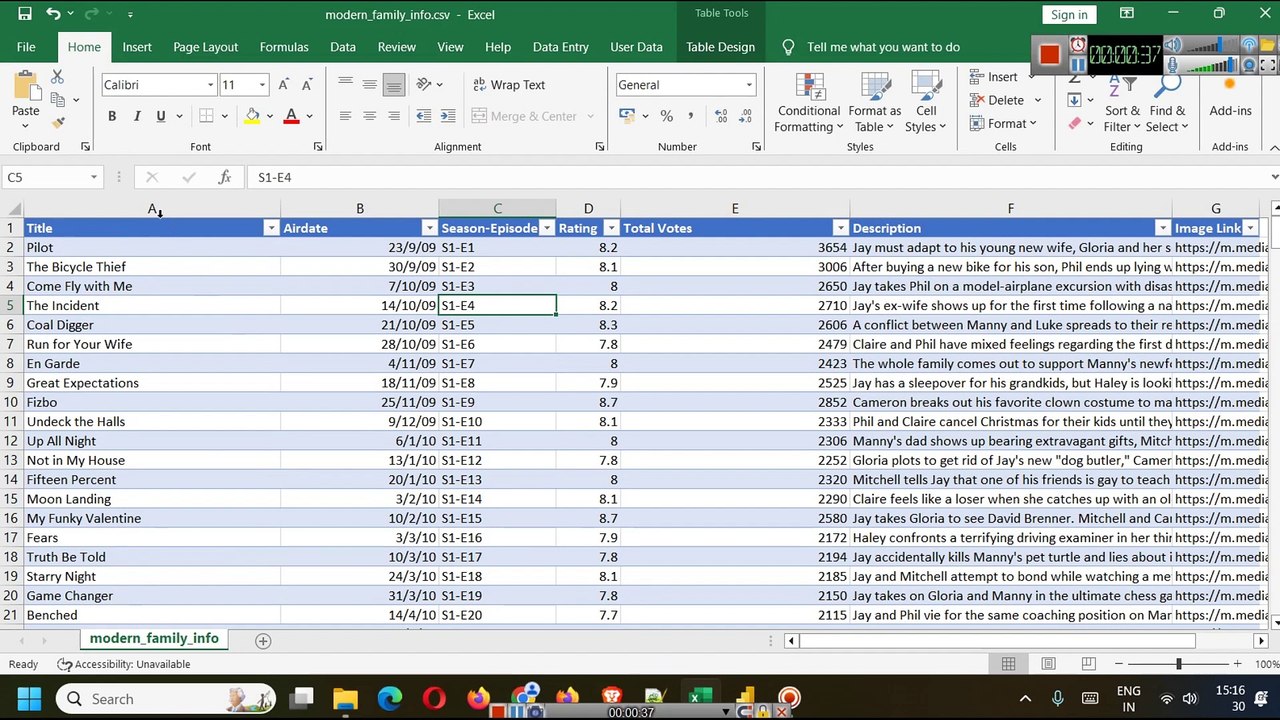Align cell text to the left
Viewport: 1280px width, 720px height.
[345, 116]
